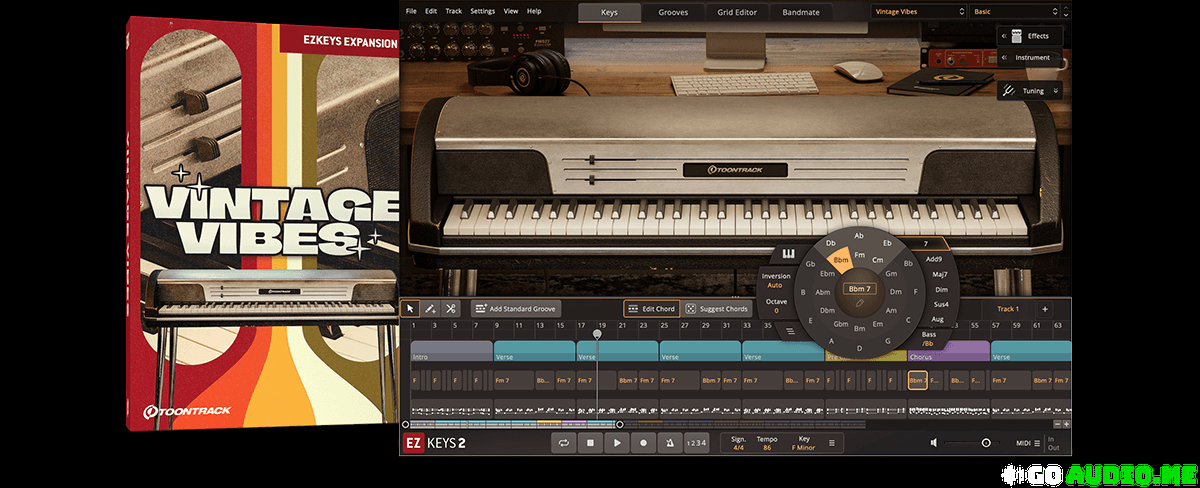1200x488 pixels.
Task: Click the pencil icon under Bbm 7
Action: tap(860, 301)
